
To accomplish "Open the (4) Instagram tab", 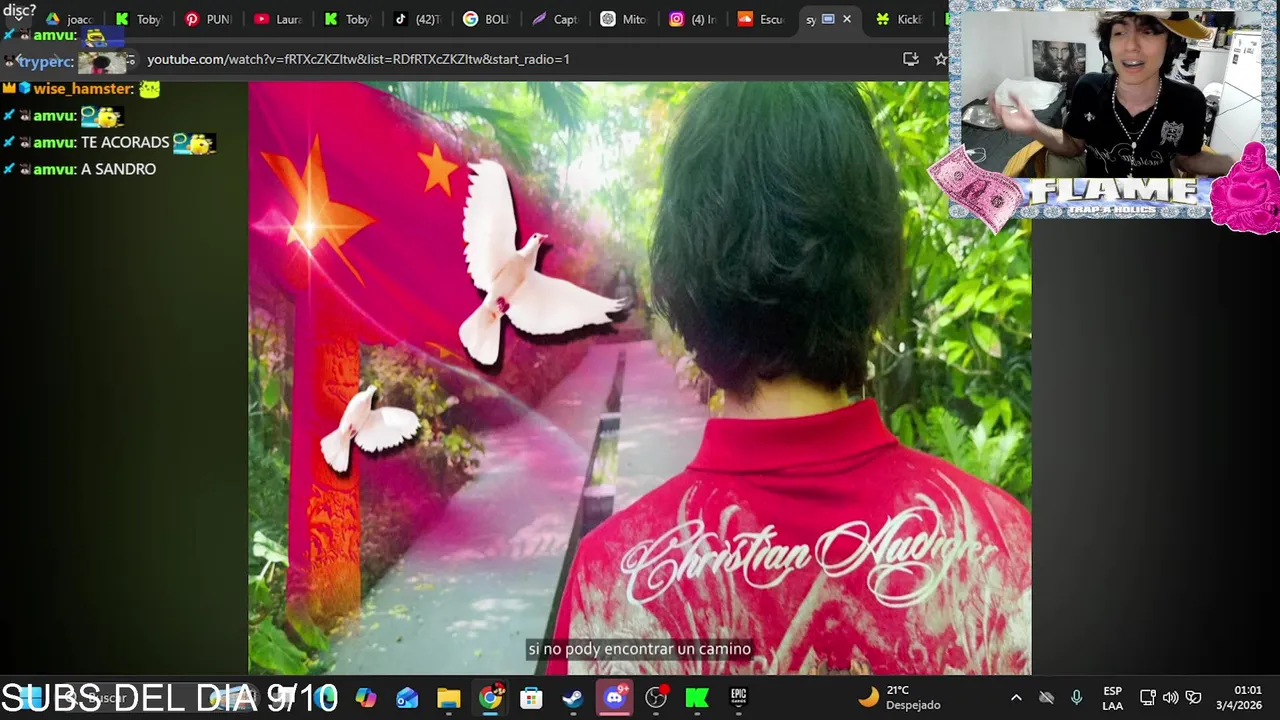I will (x=692, y=19).
